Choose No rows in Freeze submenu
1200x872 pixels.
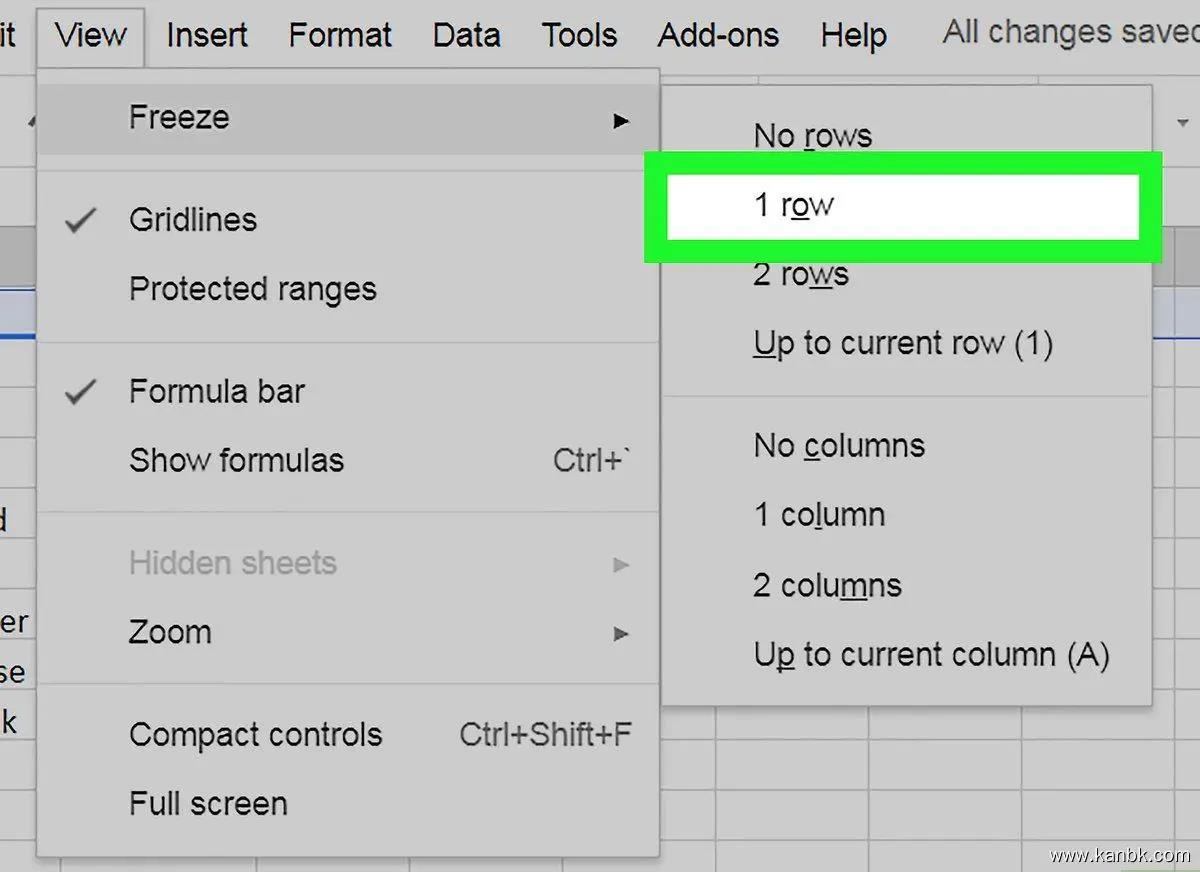point(812,136)
